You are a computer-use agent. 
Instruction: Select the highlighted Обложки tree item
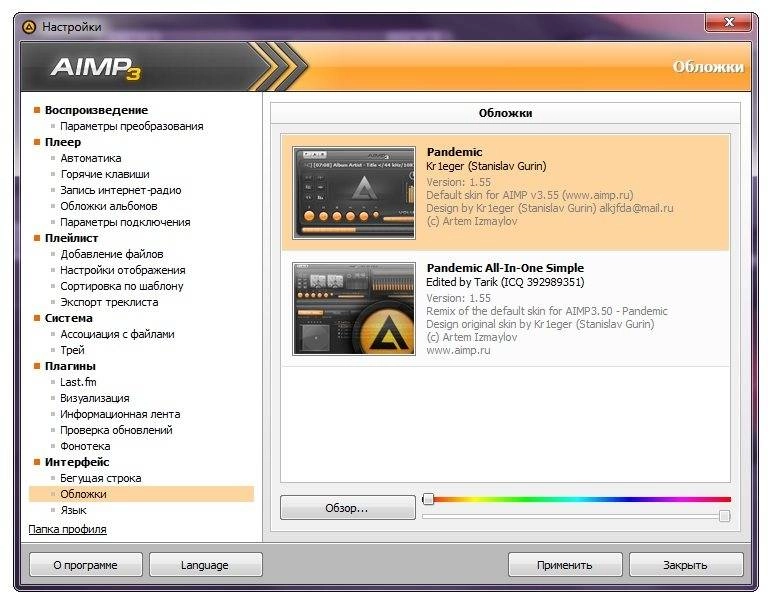[142, 494]
